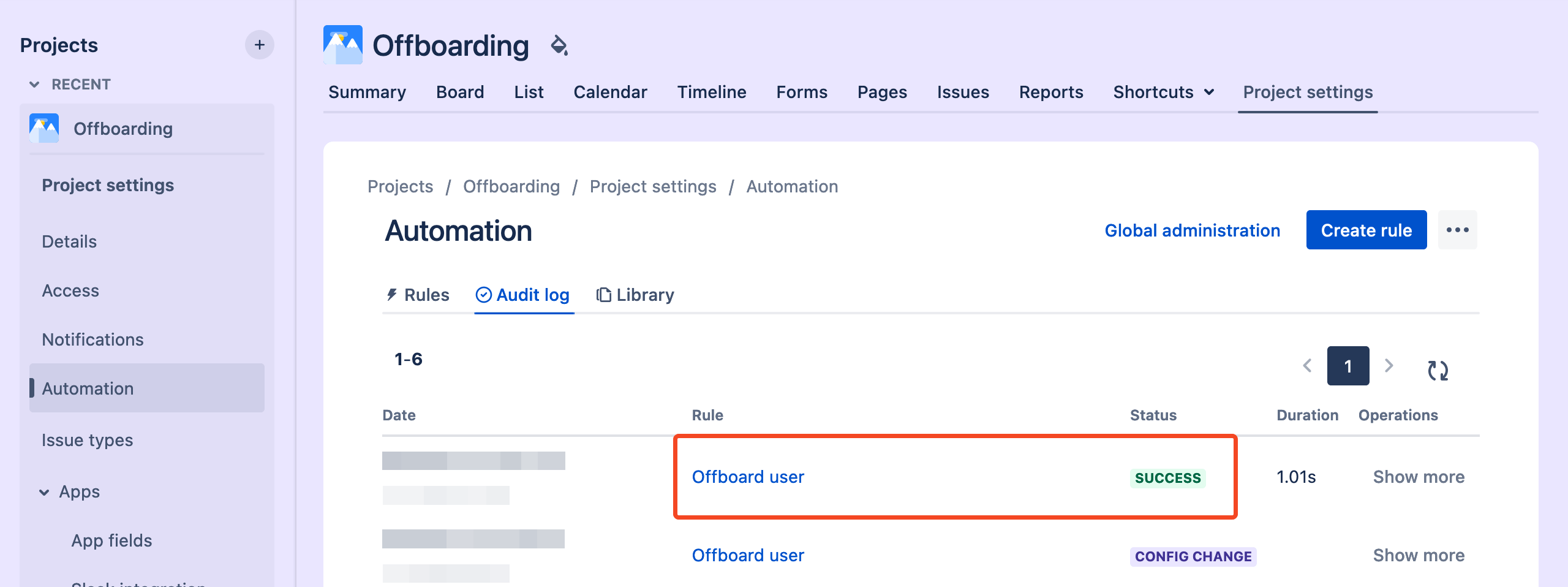Switch to the Issues tab
The width and height of the screenshot is (1568, 587).
point(963,92)
